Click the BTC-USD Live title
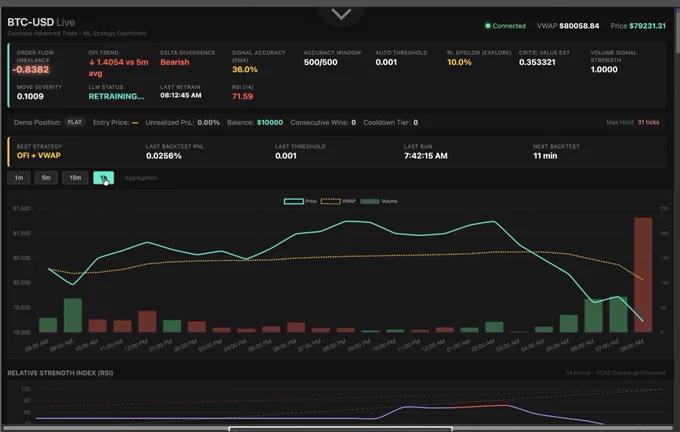The height and width of the screenshot is (432, 680). click(x=41, y=22)
